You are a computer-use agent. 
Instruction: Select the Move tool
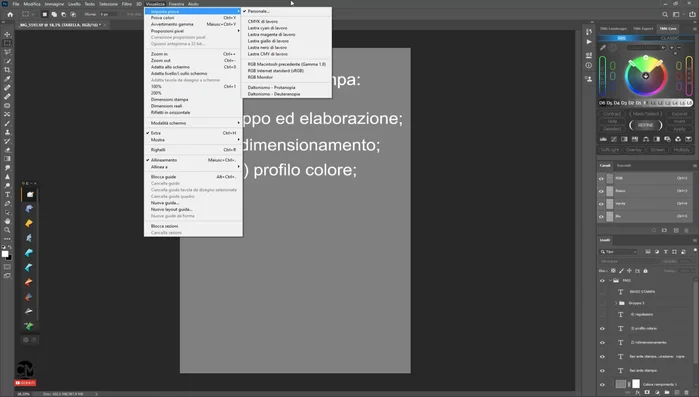click(x=7, y=34)
